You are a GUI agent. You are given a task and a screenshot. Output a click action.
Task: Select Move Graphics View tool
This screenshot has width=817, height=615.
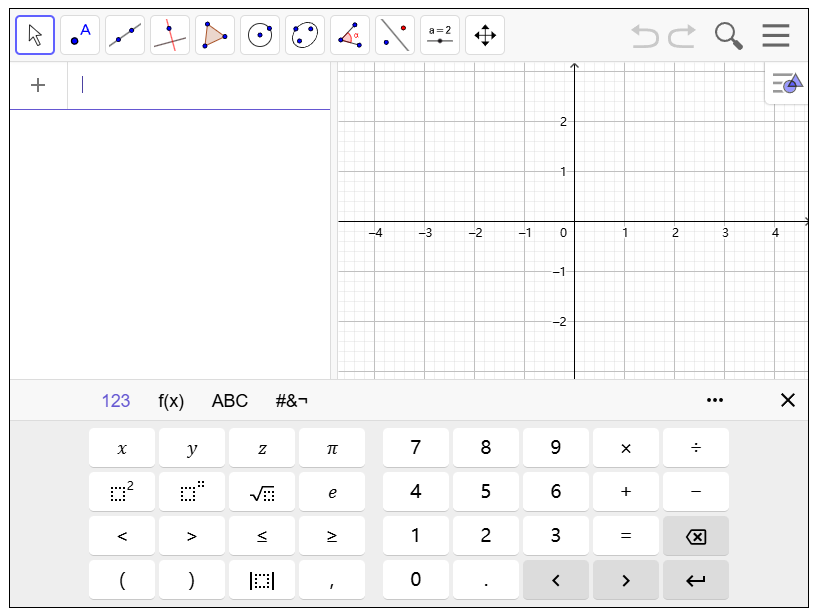coord(485,35)
